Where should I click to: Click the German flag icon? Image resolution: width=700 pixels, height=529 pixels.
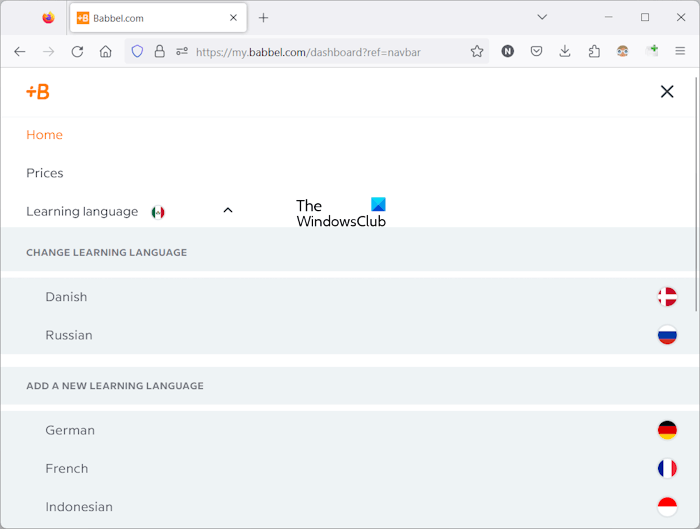click(667, 430)
